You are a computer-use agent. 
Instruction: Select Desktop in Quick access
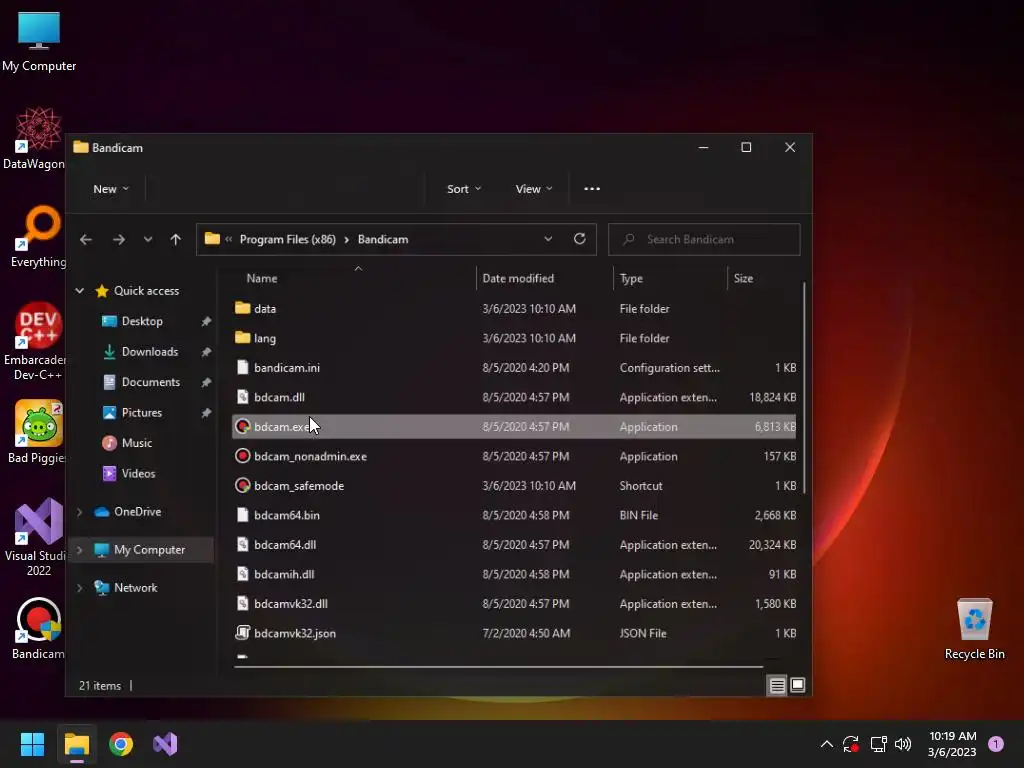coord(142,321)
